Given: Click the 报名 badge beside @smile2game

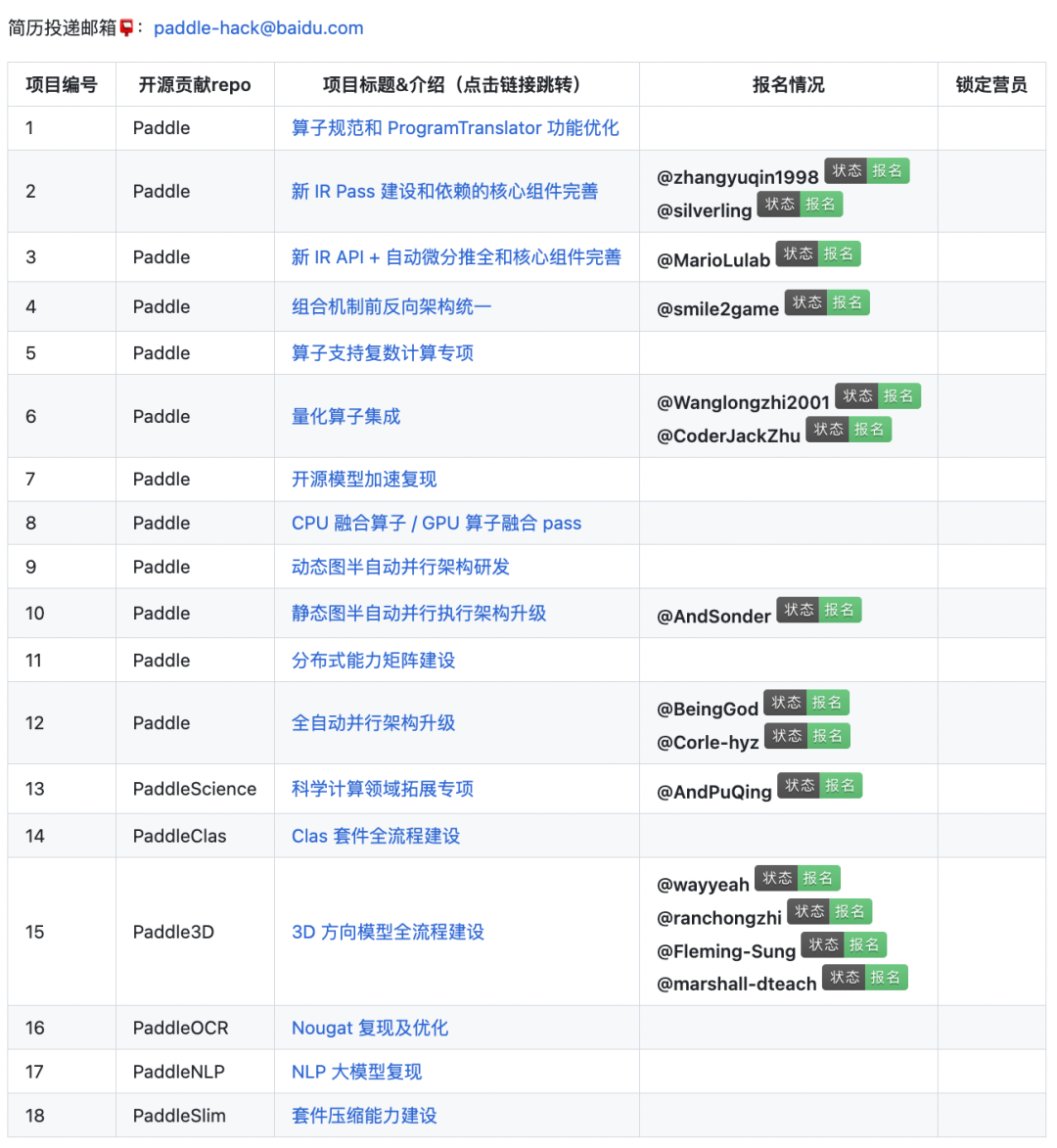Looking at the screenshot, I should (x=848, y=301).
